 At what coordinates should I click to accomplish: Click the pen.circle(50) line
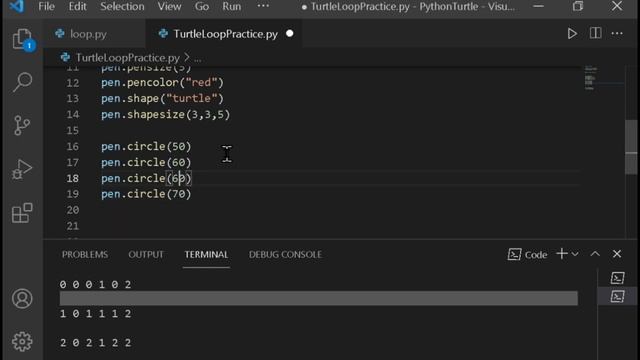[146, 147]
